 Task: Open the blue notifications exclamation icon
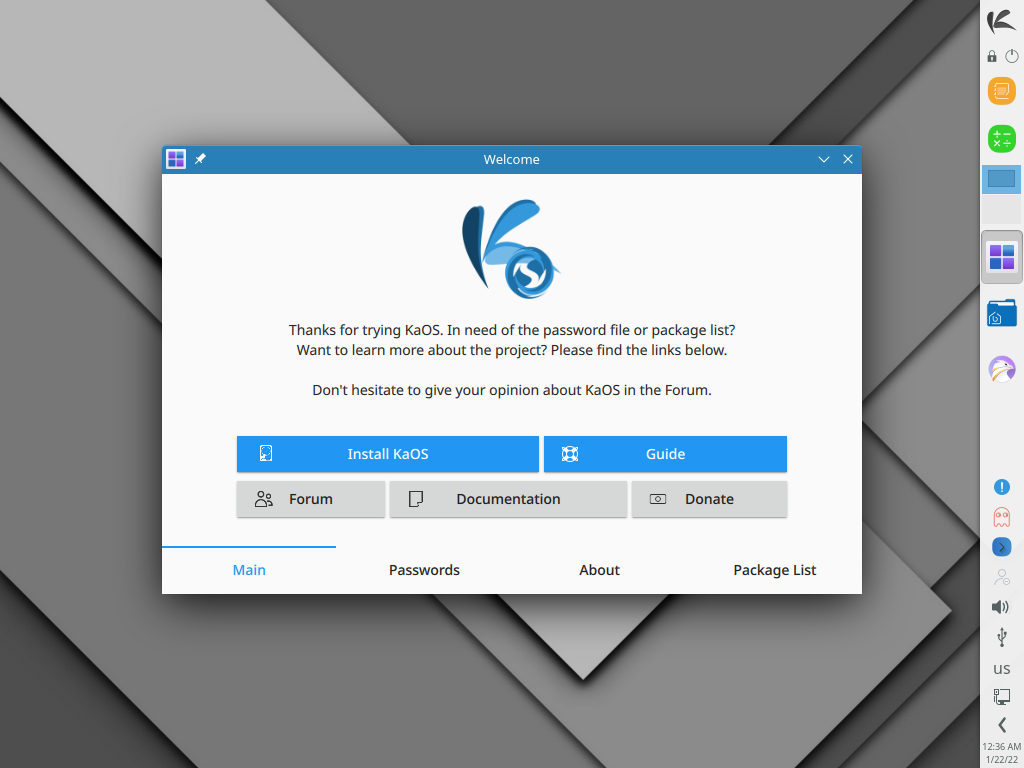(1001, 487)
